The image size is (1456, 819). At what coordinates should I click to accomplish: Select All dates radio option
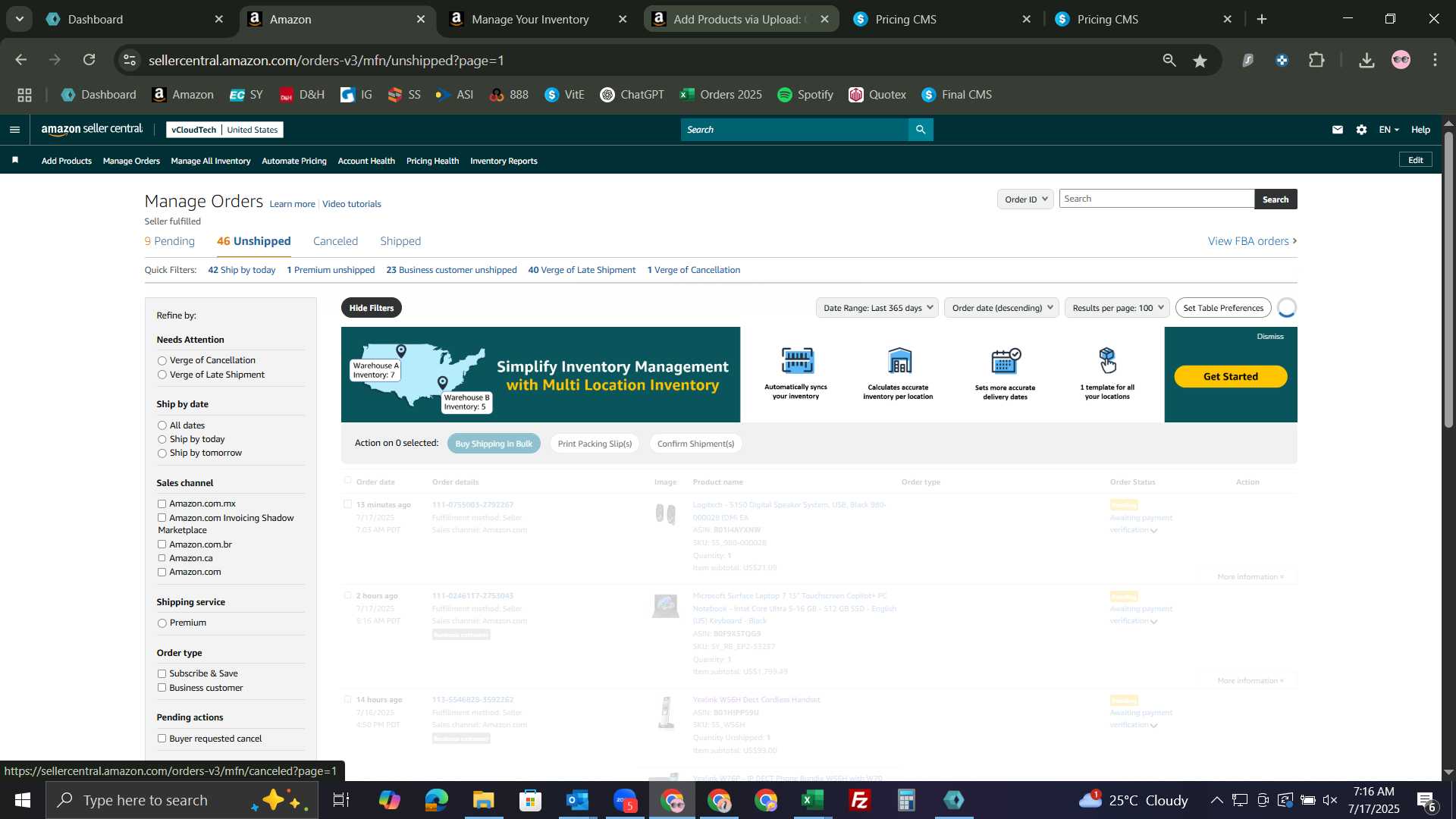point(162,426)
